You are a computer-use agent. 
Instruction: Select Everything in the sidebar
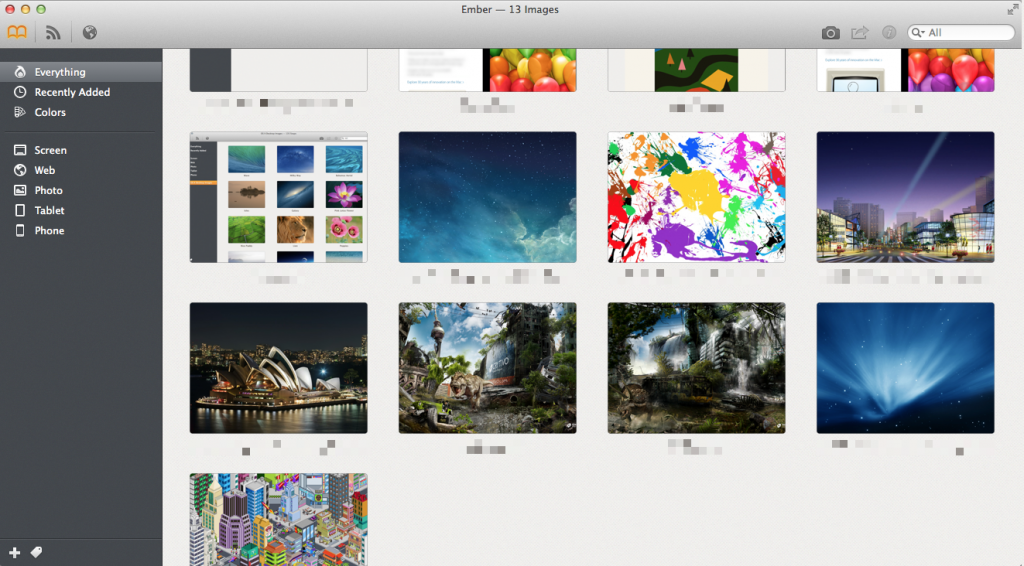(x=60, y=72)
